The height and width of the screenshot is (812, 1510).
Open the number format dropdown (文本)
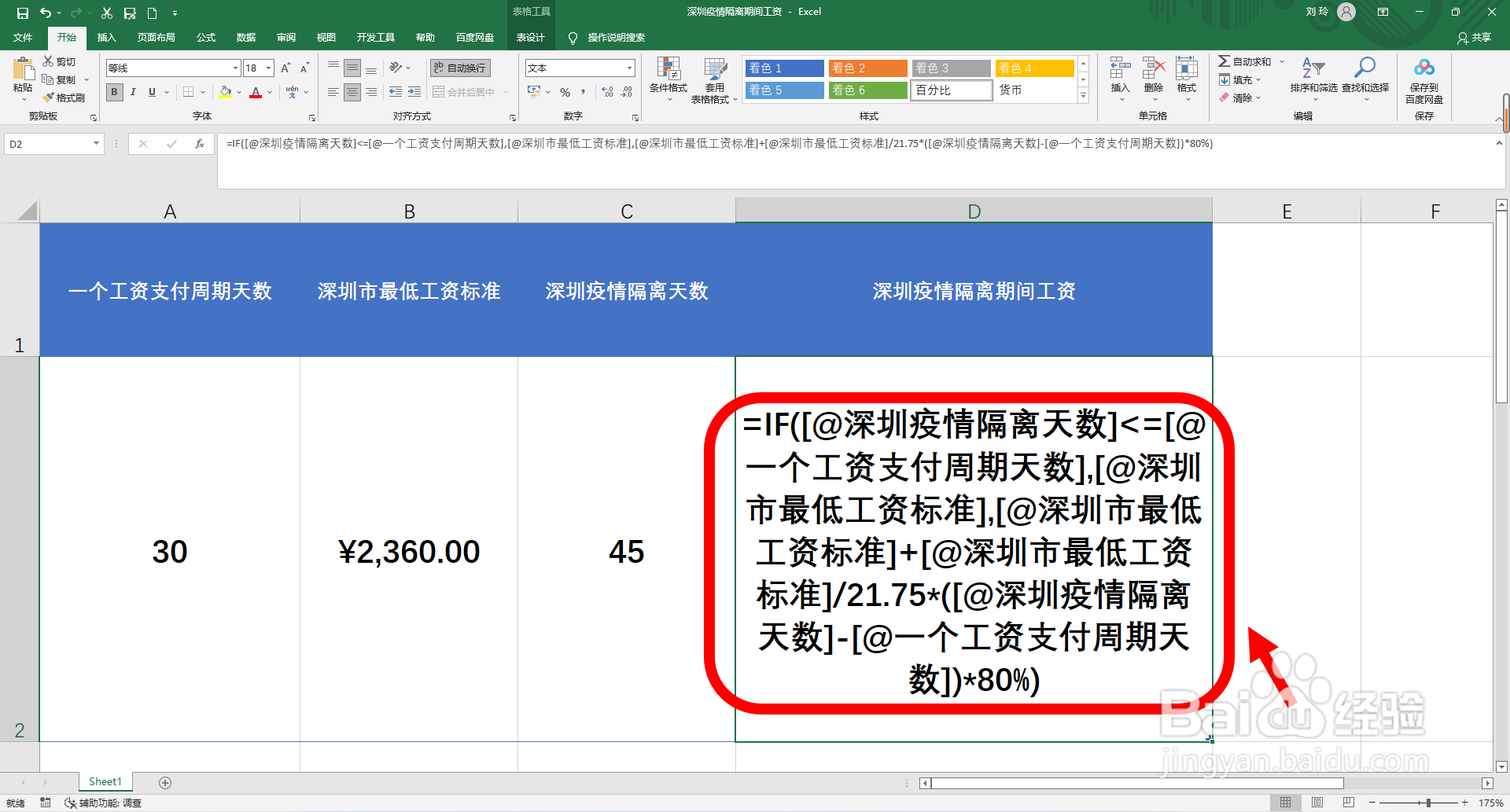629,68
